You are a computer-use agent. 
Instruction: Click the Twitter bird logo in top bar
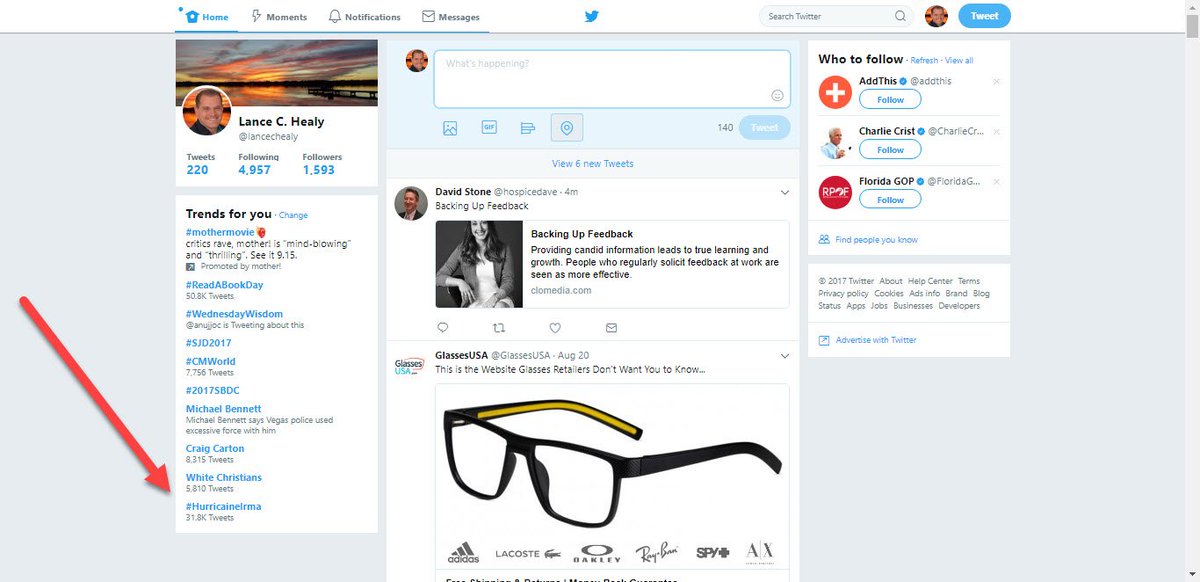pyautogui.click(x=592, y=16)
